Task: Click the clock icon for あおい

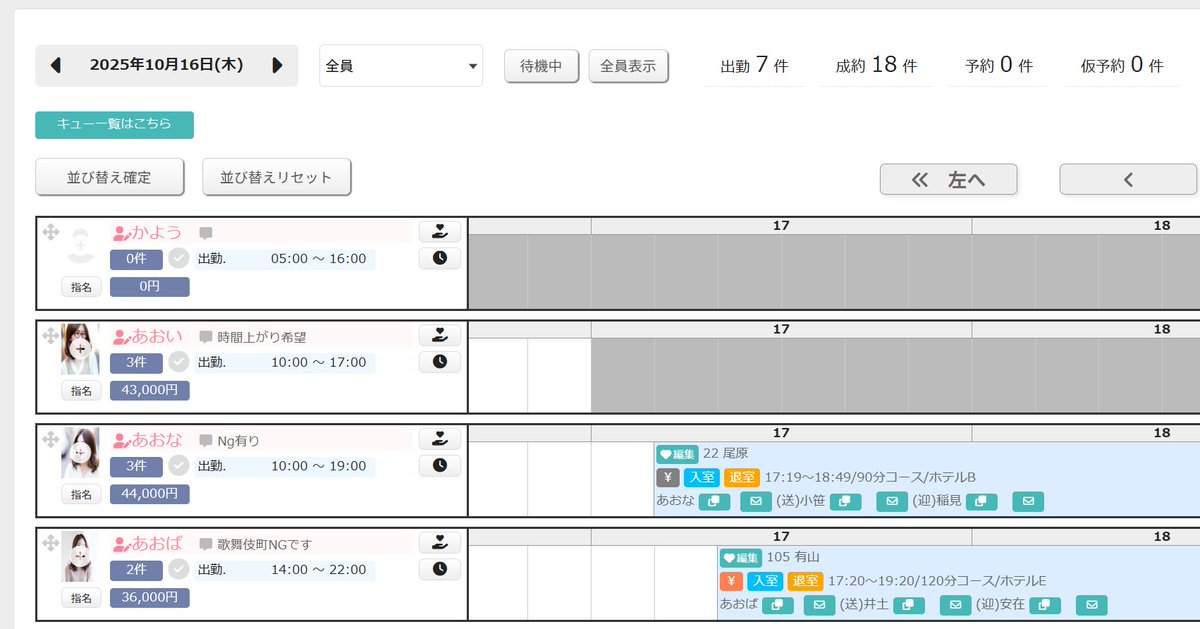Action: [440, 362]
